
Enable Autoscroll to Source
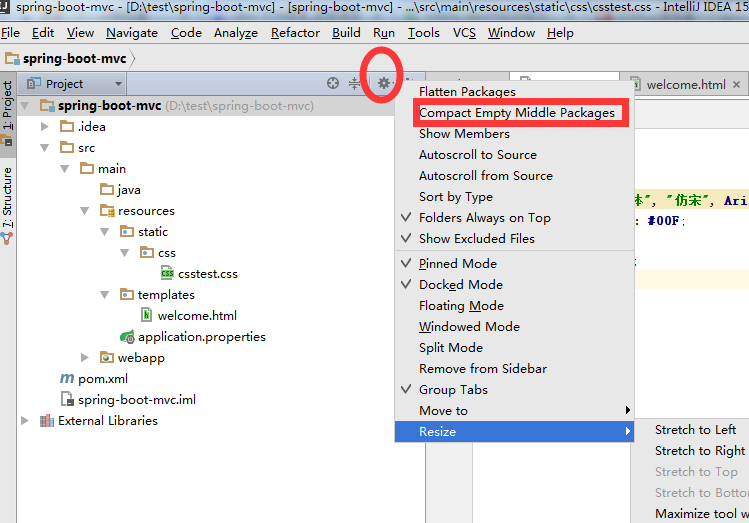[x=514, y=155]
